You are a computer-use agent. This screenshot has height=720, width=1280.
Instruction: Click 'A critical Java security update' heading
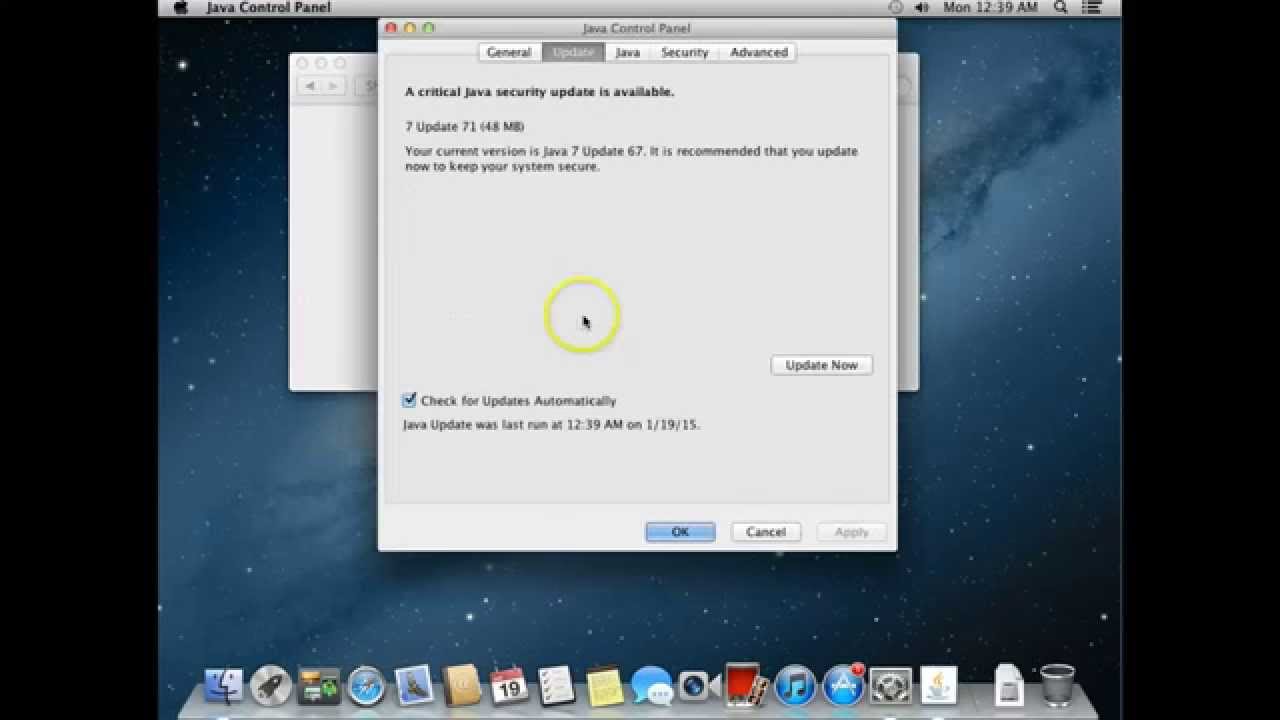click(x=539, y=92)
